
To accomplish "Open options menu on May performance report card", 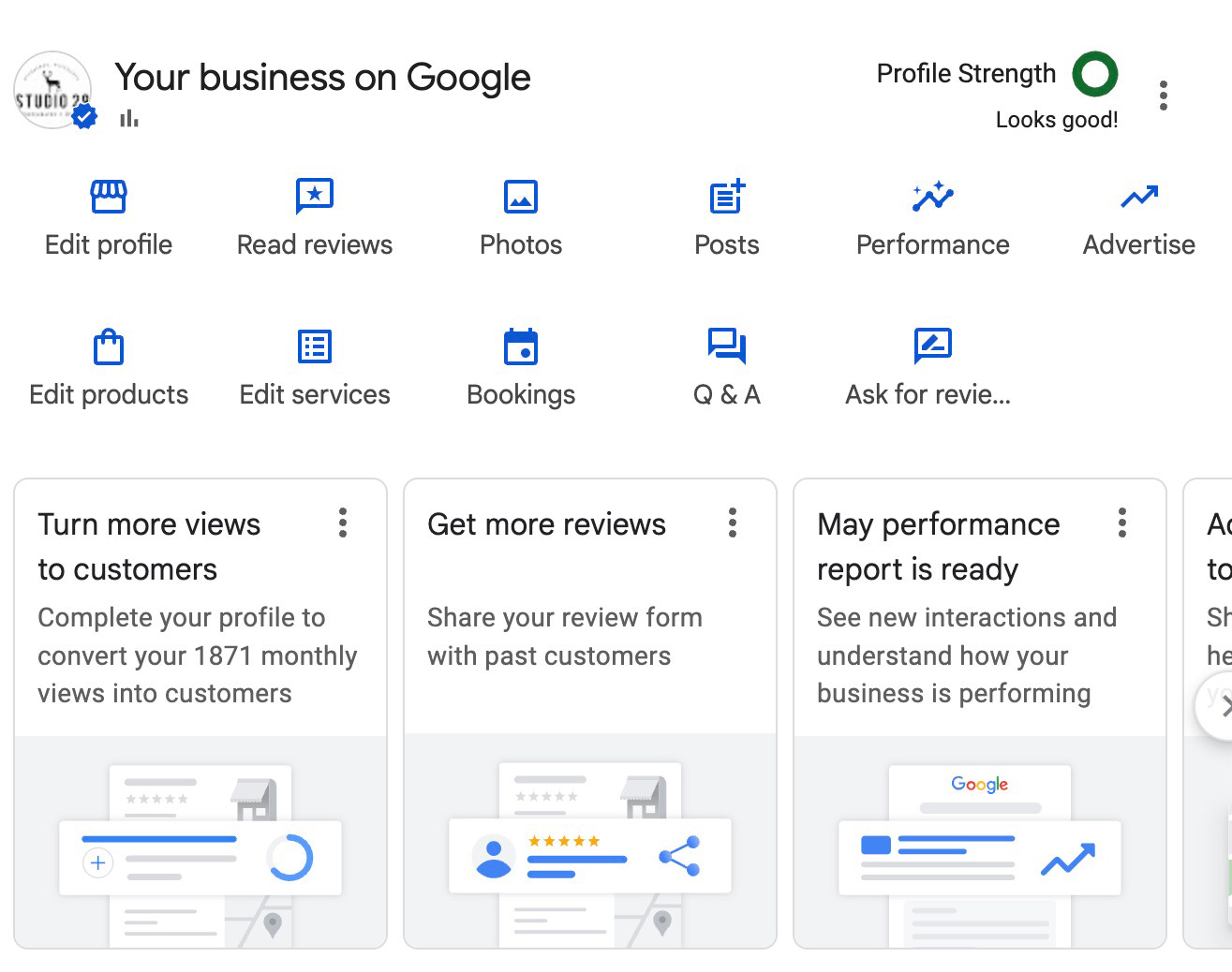I will point(1122,523).
